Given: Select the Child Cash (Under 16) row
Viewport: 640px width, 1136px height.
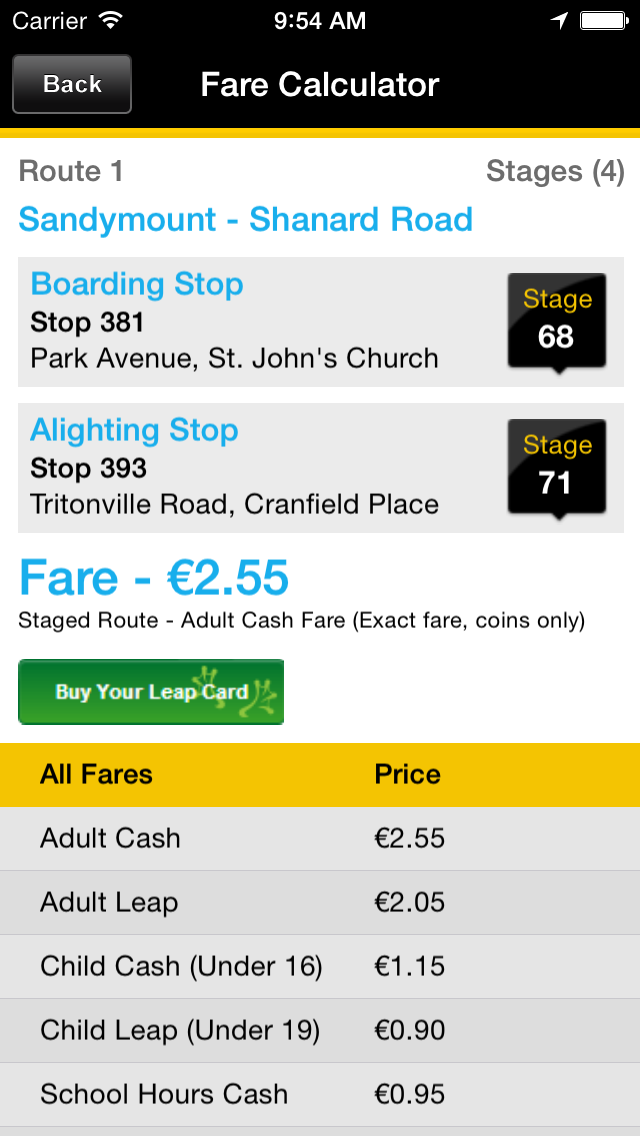Looking at the screenshot, I should 320,966.
